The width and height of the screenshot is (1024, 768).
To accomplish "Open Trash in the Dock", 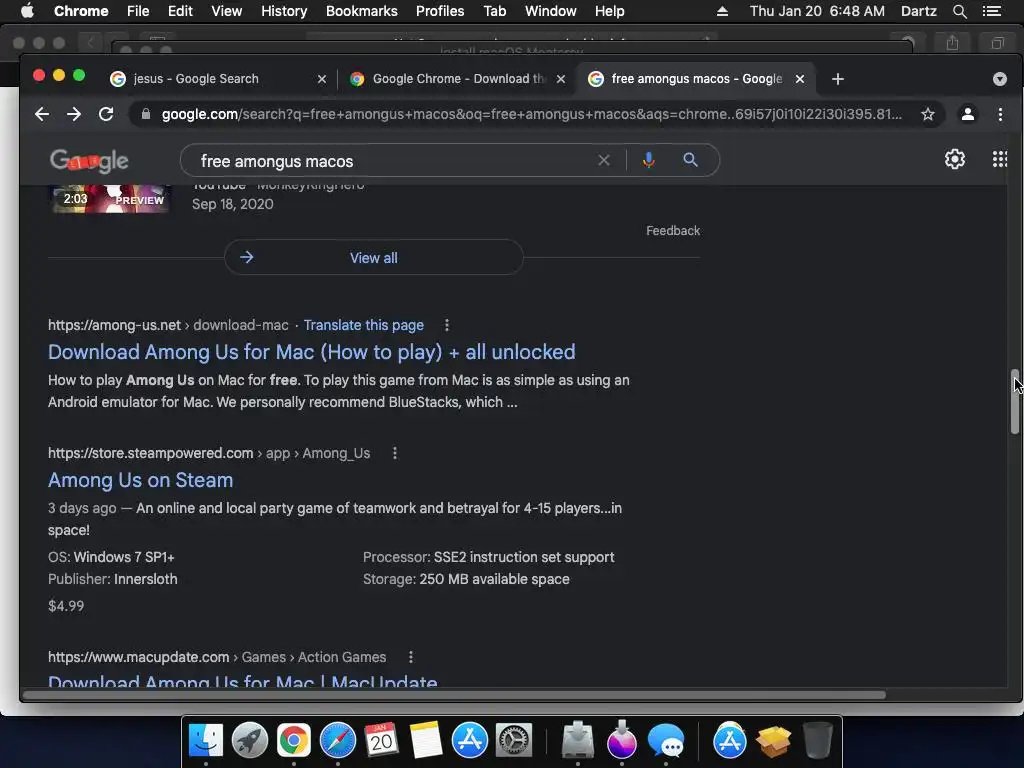I will point(817,741).
